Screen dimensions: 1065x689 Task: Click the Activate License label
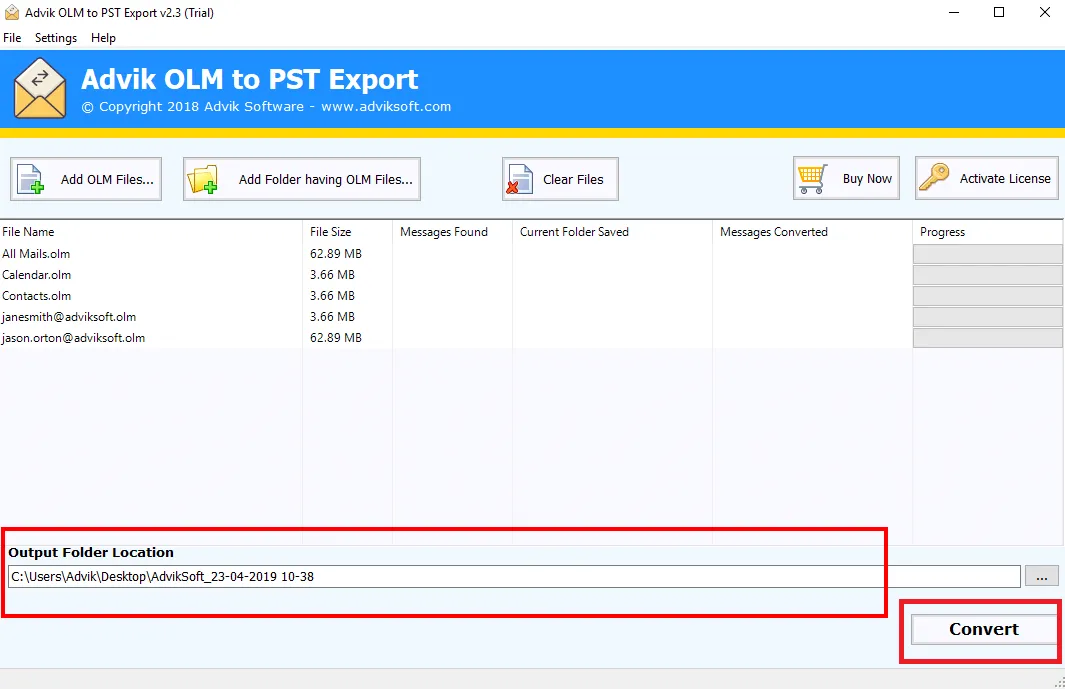click(1005, 179)
